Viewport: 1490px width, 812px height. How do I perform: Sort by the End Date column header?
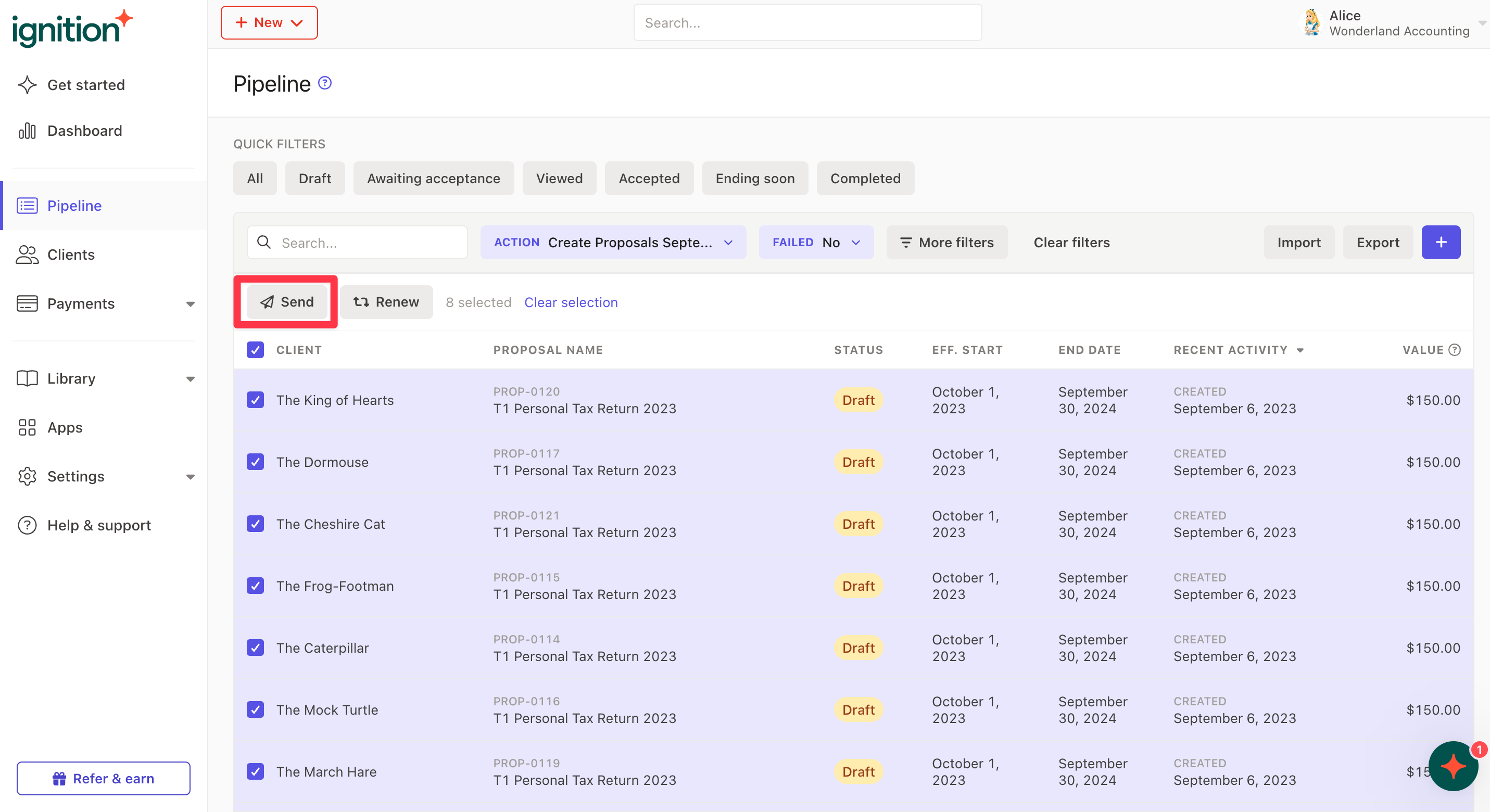1089,350
